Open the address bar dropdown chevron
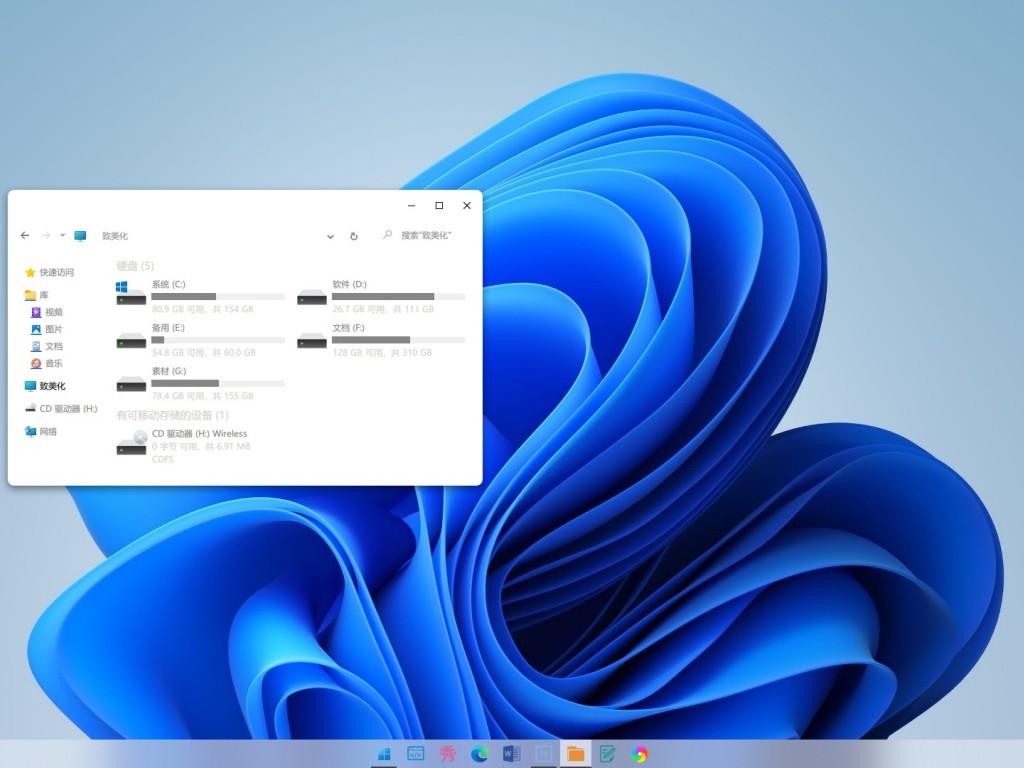 click(330, 236)
